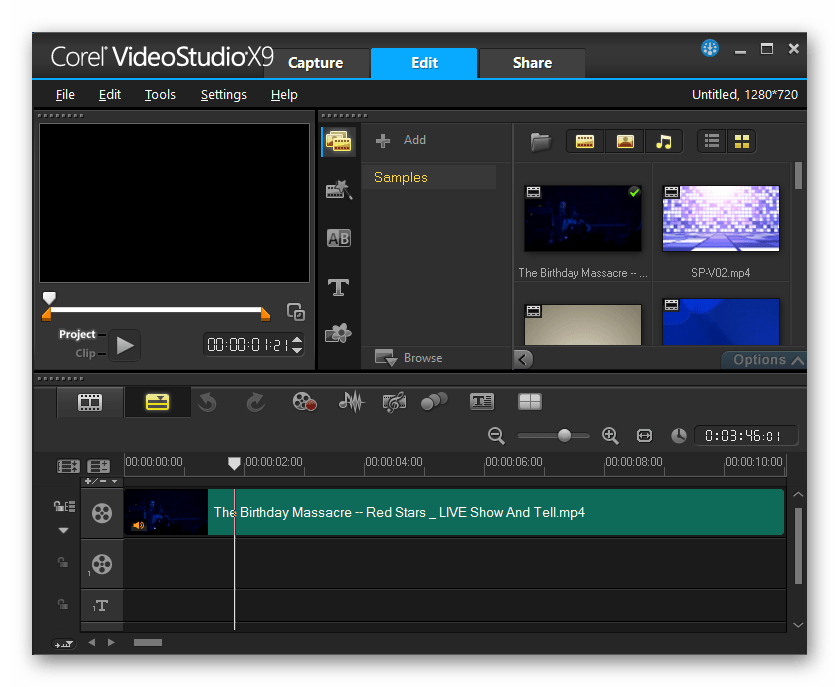Open the Auto Music tool
The image size is (839, 687).
(394, 402)
